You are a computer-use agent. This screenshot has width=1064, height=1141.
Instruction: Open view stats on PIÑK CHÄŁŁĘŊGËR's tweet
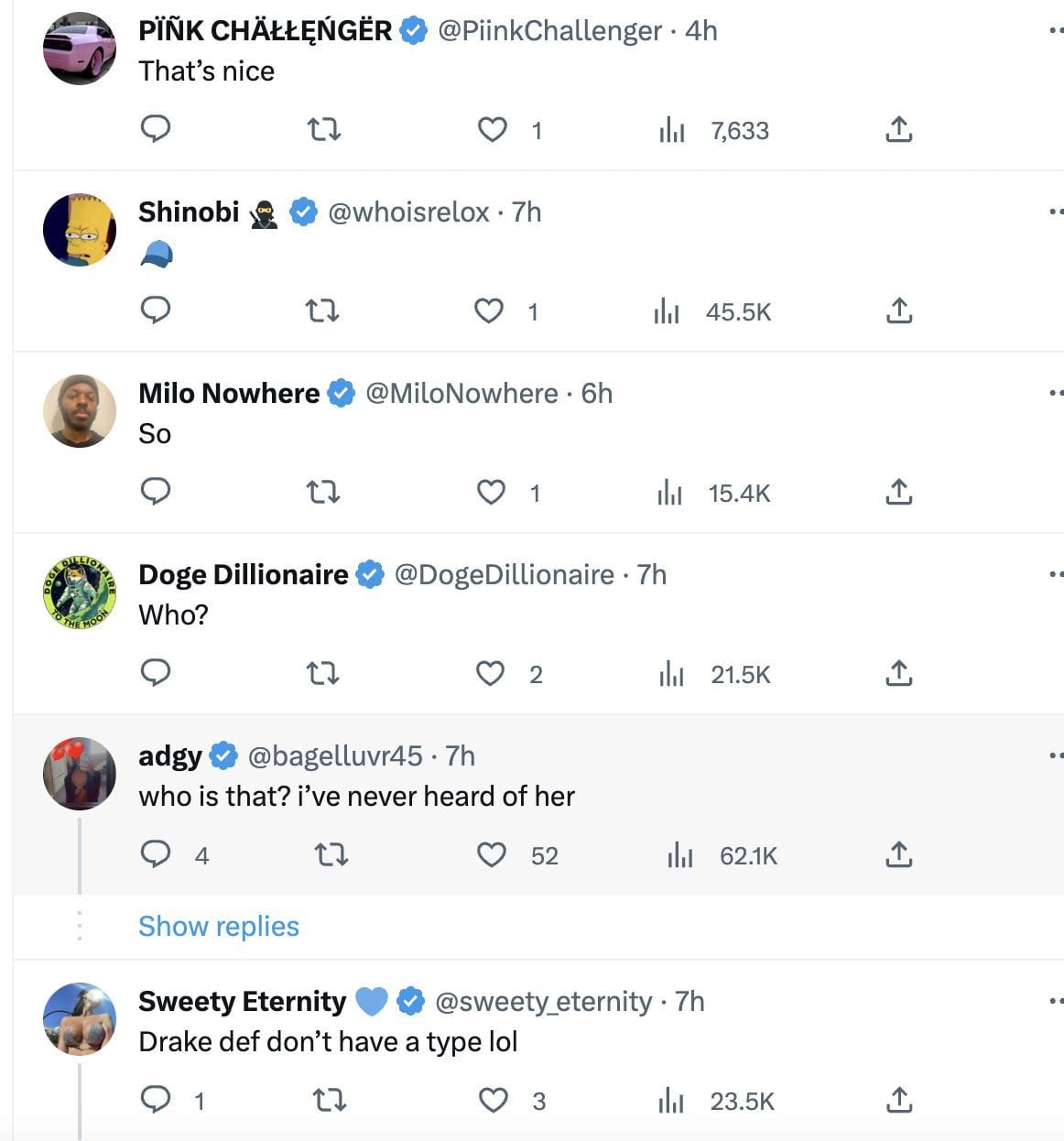pyautogui.click(x=671, y=131)
